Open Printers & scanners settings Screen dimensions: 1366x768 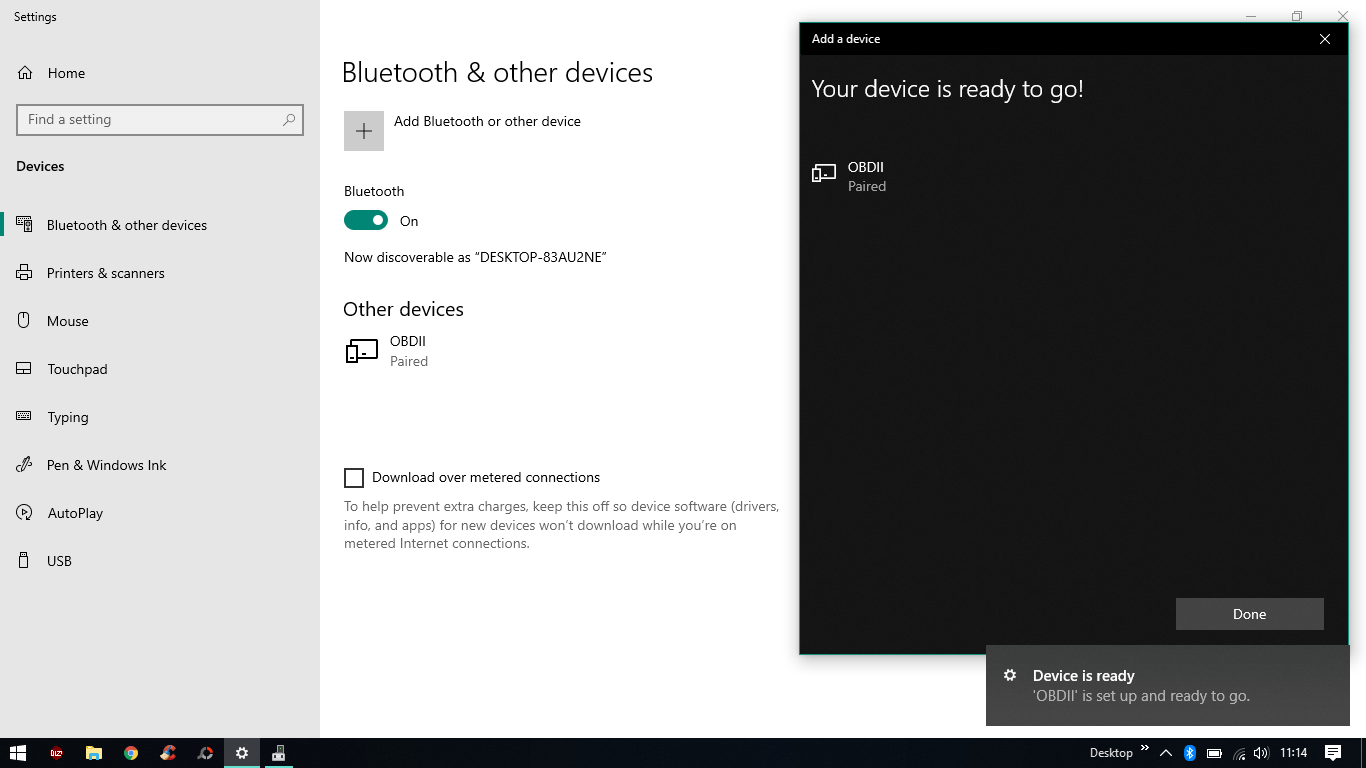pyautogui.click(x=105, y=273)
